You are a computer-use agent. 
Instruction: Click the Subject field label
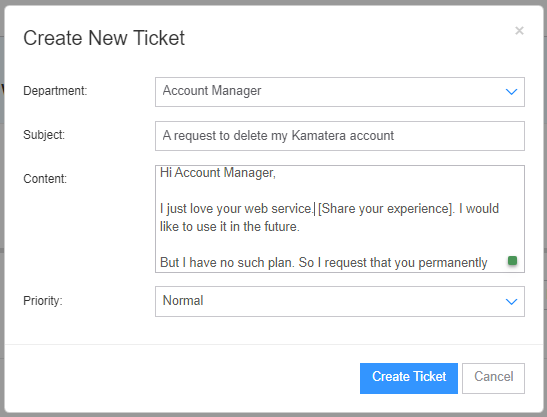coord(44,135)
